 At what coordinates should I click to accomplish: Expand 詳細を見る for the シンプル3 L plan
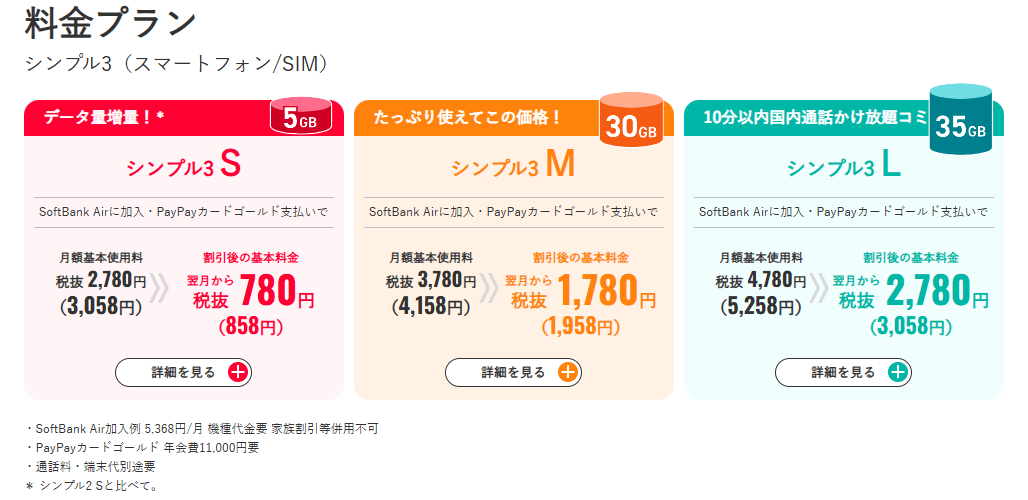(x=843, y=373)
